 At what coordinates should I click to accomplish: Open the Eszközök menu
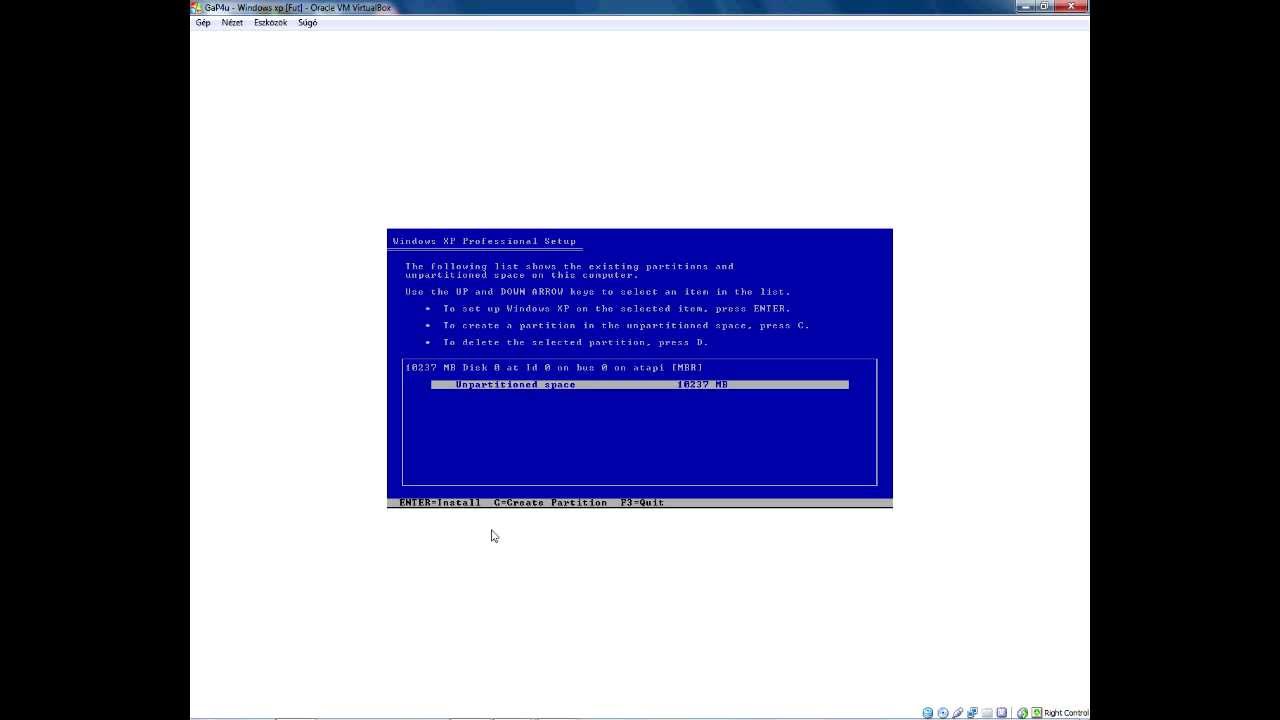(270, 22)
